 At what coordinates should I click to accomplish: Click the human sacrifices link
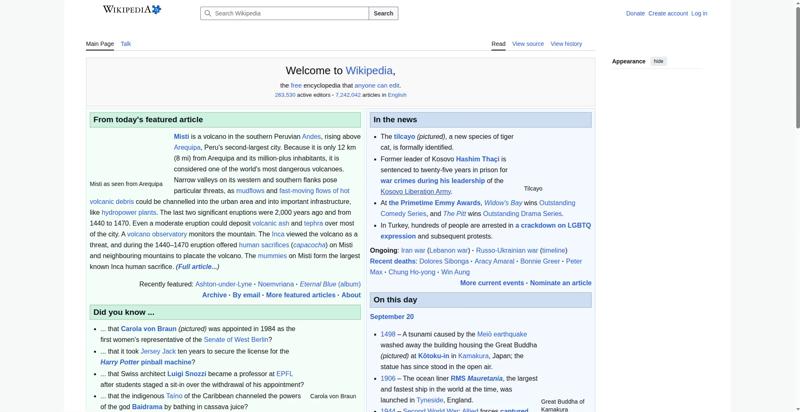264,245
